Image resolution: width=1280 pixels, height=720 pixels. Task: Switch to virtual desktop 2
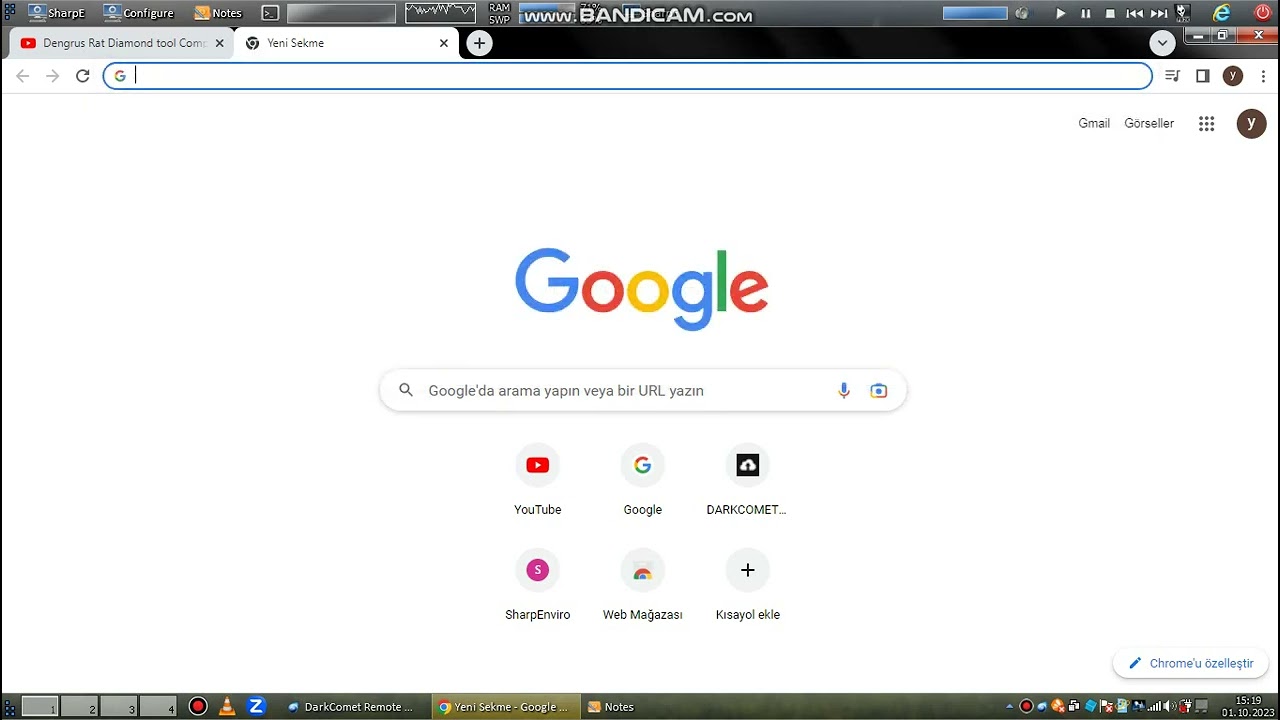coord(79,706)
